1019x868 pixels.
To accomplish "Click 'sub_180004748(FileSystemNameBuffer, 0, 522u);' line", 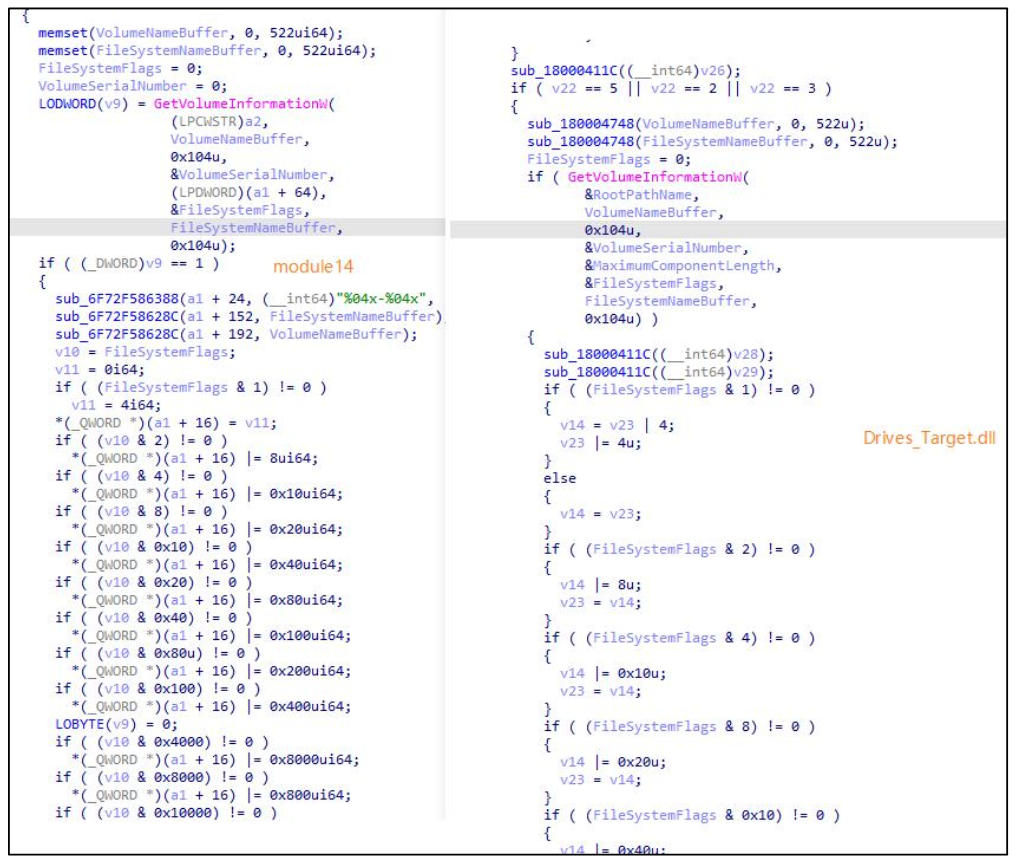I will click(712, 142).
